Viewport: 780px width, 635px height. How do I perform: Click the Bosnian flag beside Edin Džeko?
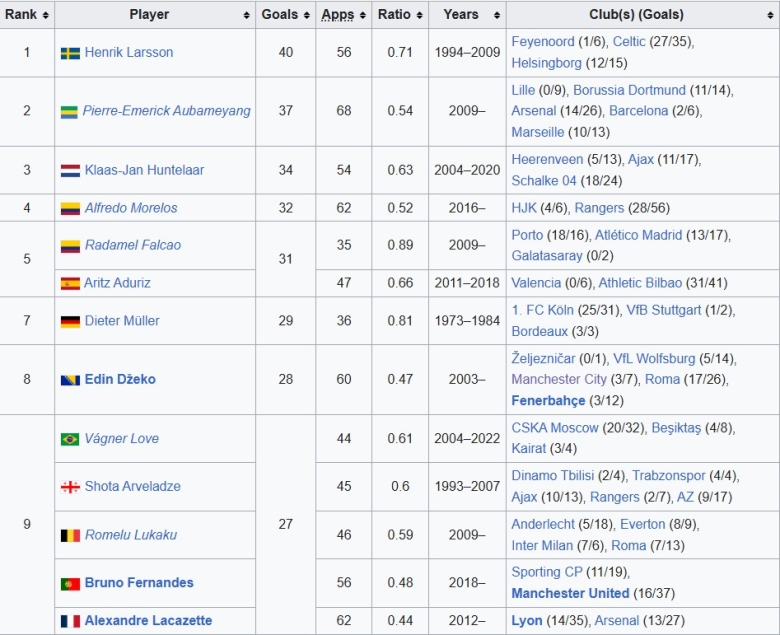[70, 380]
